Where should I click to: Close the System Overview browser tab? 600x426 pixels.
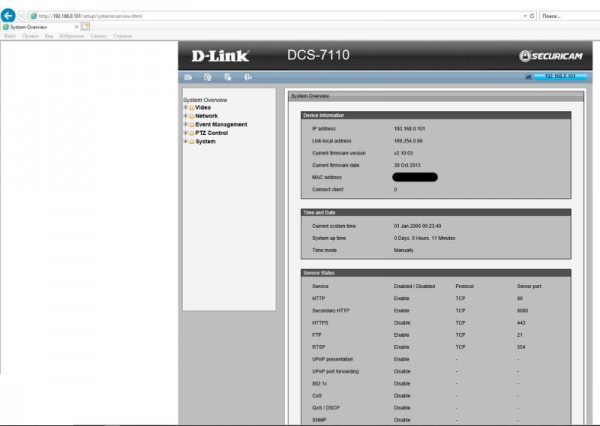click(76, 27)
